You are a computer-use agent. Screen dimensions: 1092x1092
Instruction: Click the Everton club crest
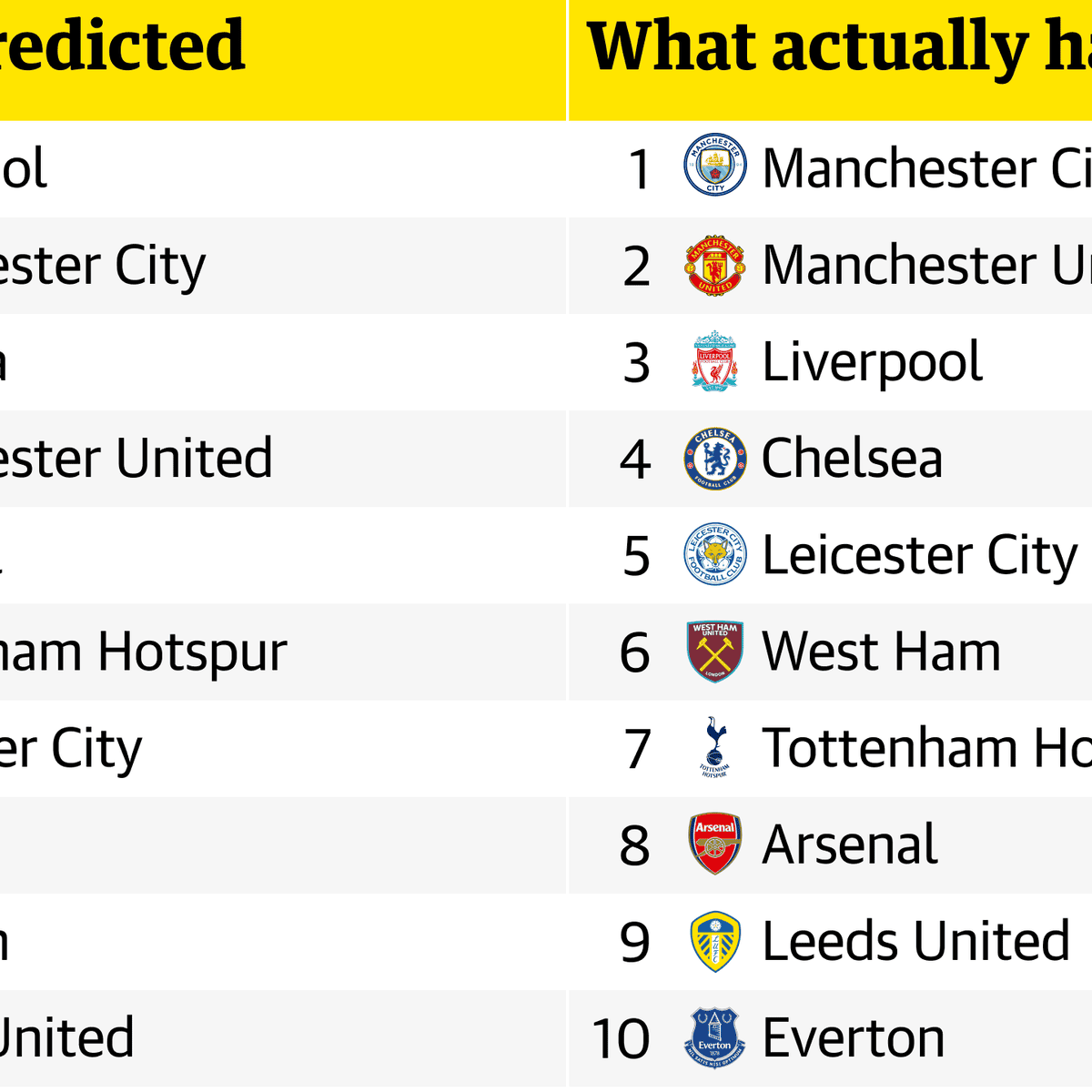tap(714, 1037)
